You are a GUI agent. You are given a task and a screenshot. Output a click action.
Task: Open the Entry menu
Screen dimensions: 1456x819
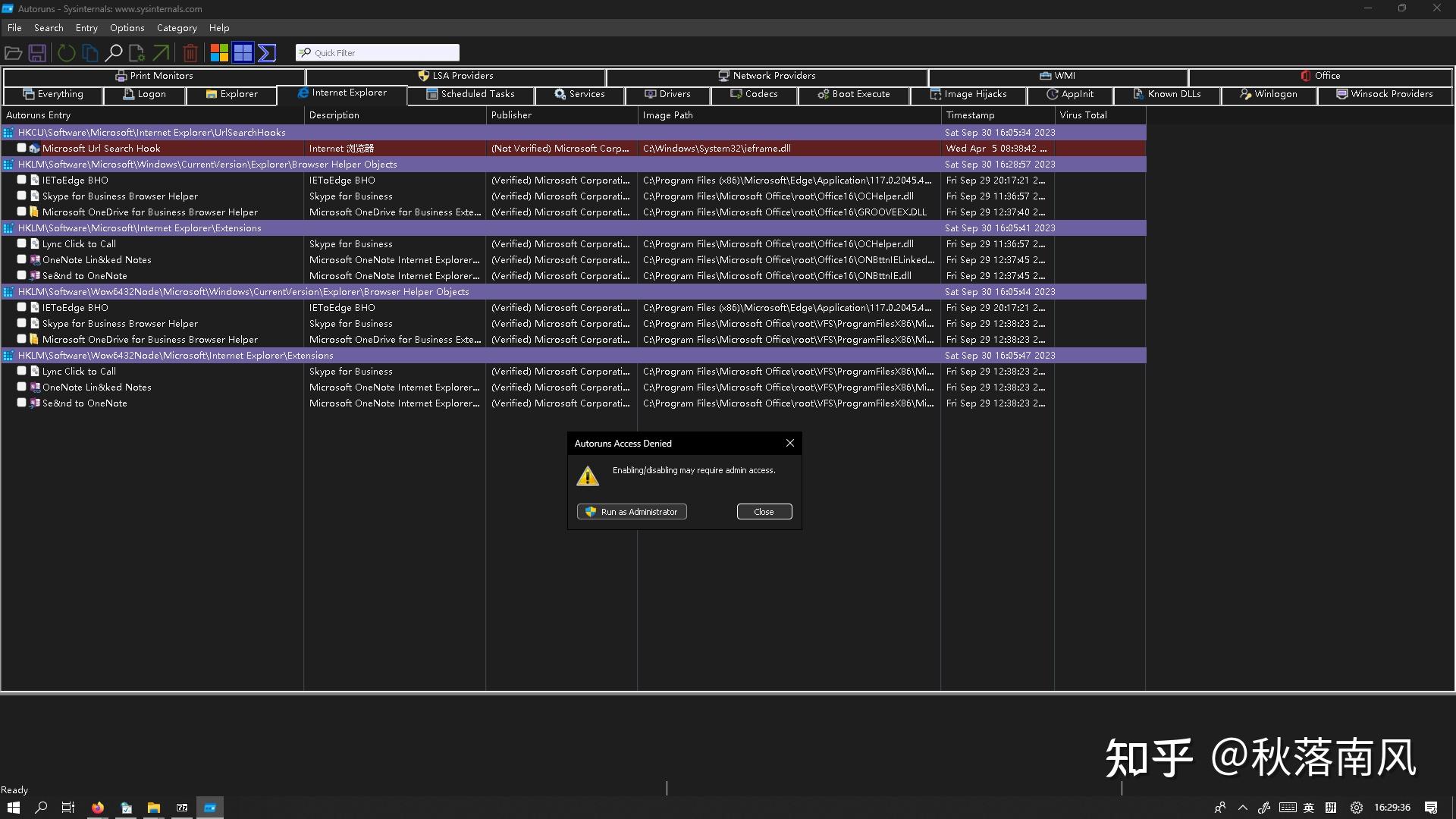86,28
